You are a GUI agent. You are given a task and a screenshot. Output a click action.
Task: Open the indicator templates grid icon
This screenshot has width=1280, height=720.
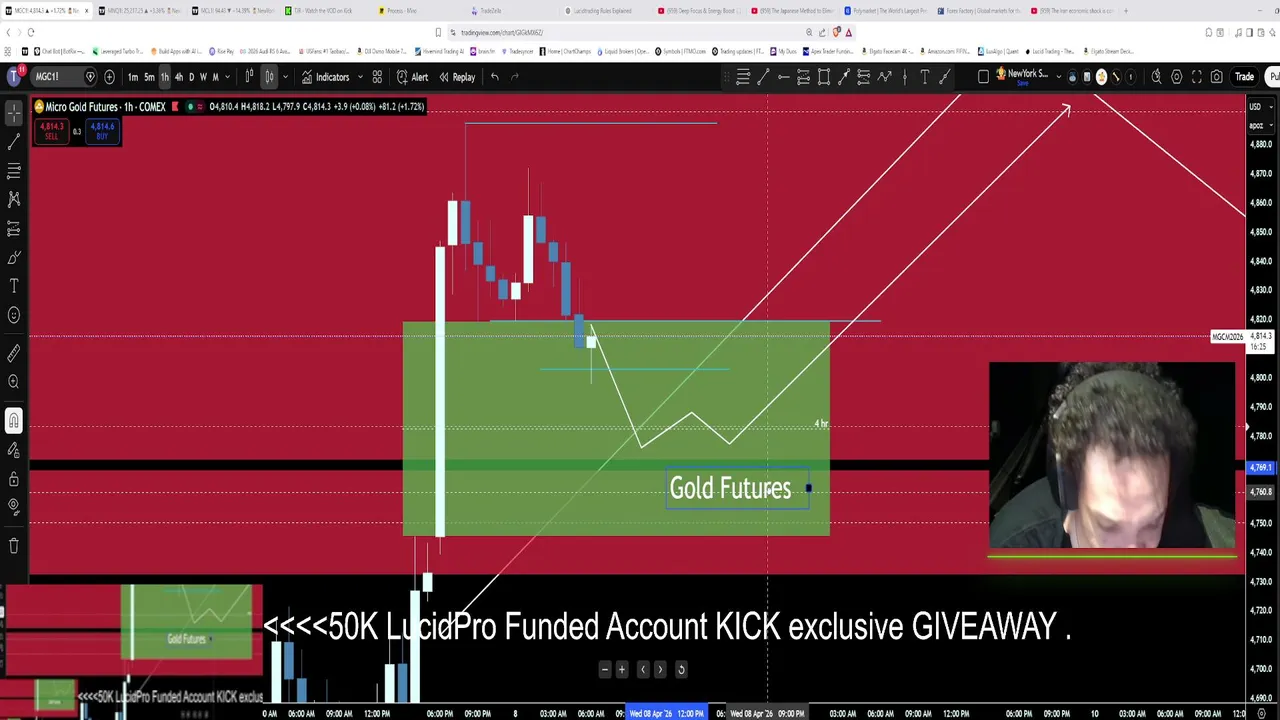[377, 77]
